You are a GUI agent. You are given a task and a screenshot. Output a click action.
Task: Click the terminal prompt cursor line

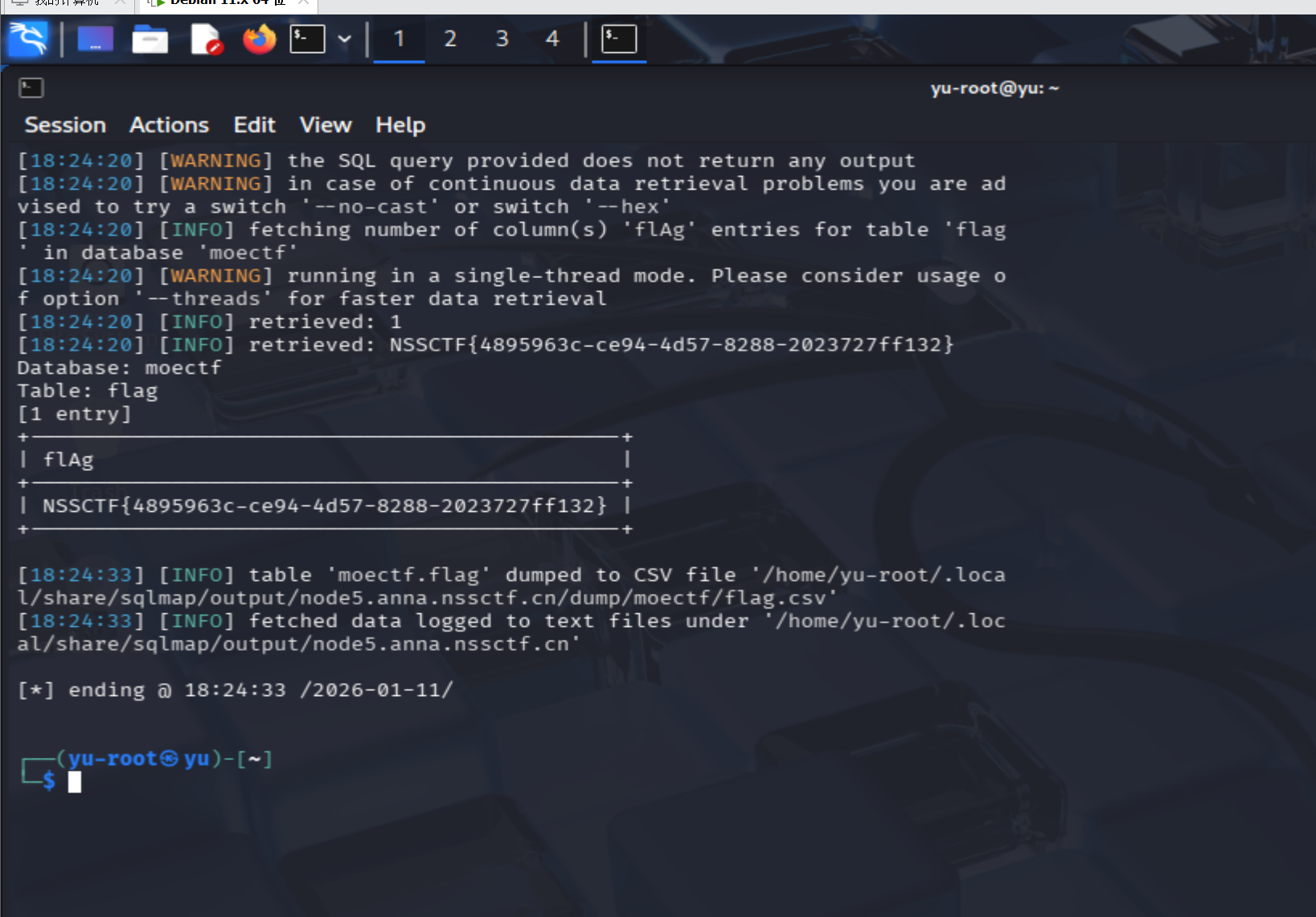pyautogui.click(x=75, y=781)
